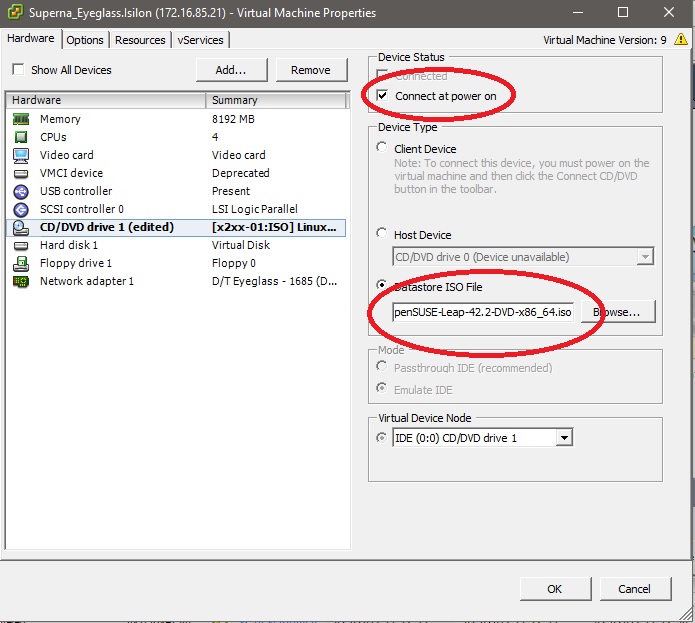Close the Virtual Machine Properties window
This screenshot has height=623, width=695.
[x=669, y=12]
